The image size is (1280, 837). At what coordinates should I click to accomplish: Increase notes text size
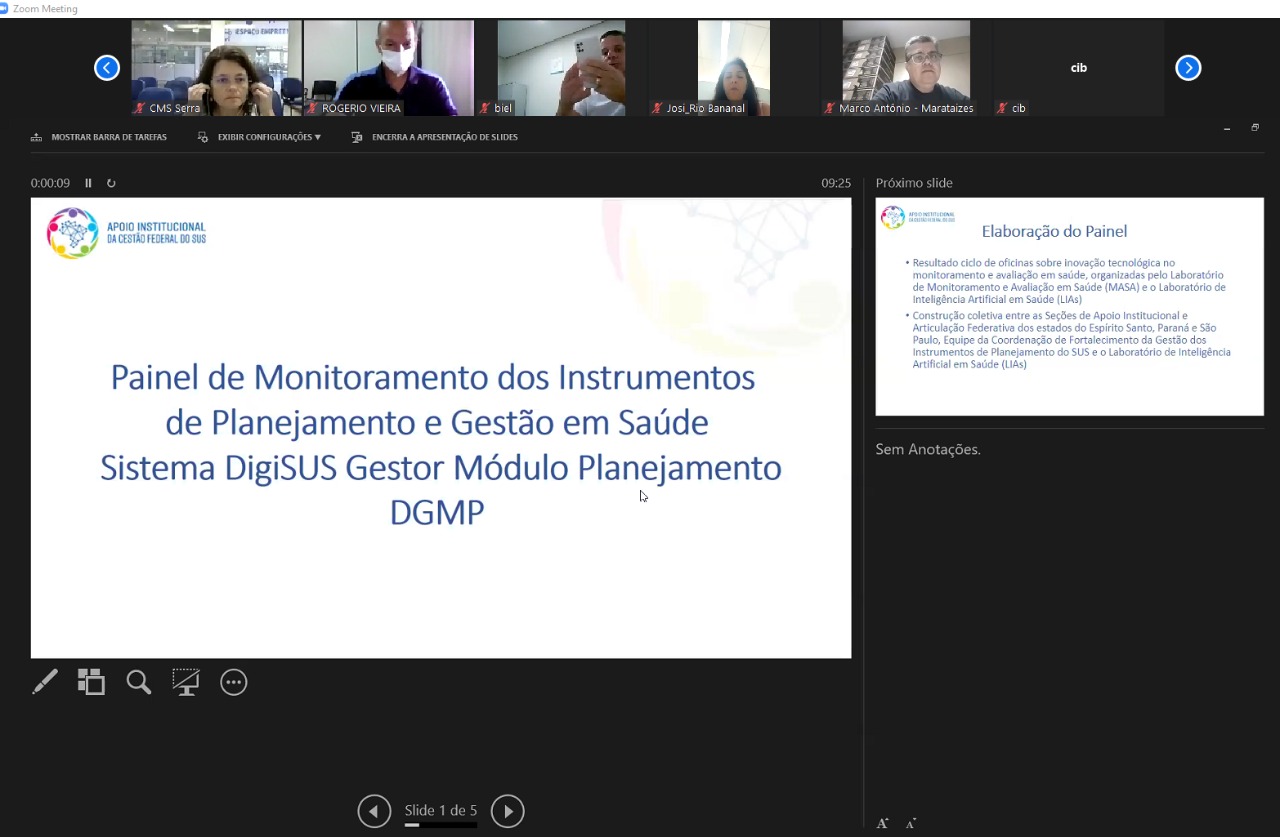883,824
